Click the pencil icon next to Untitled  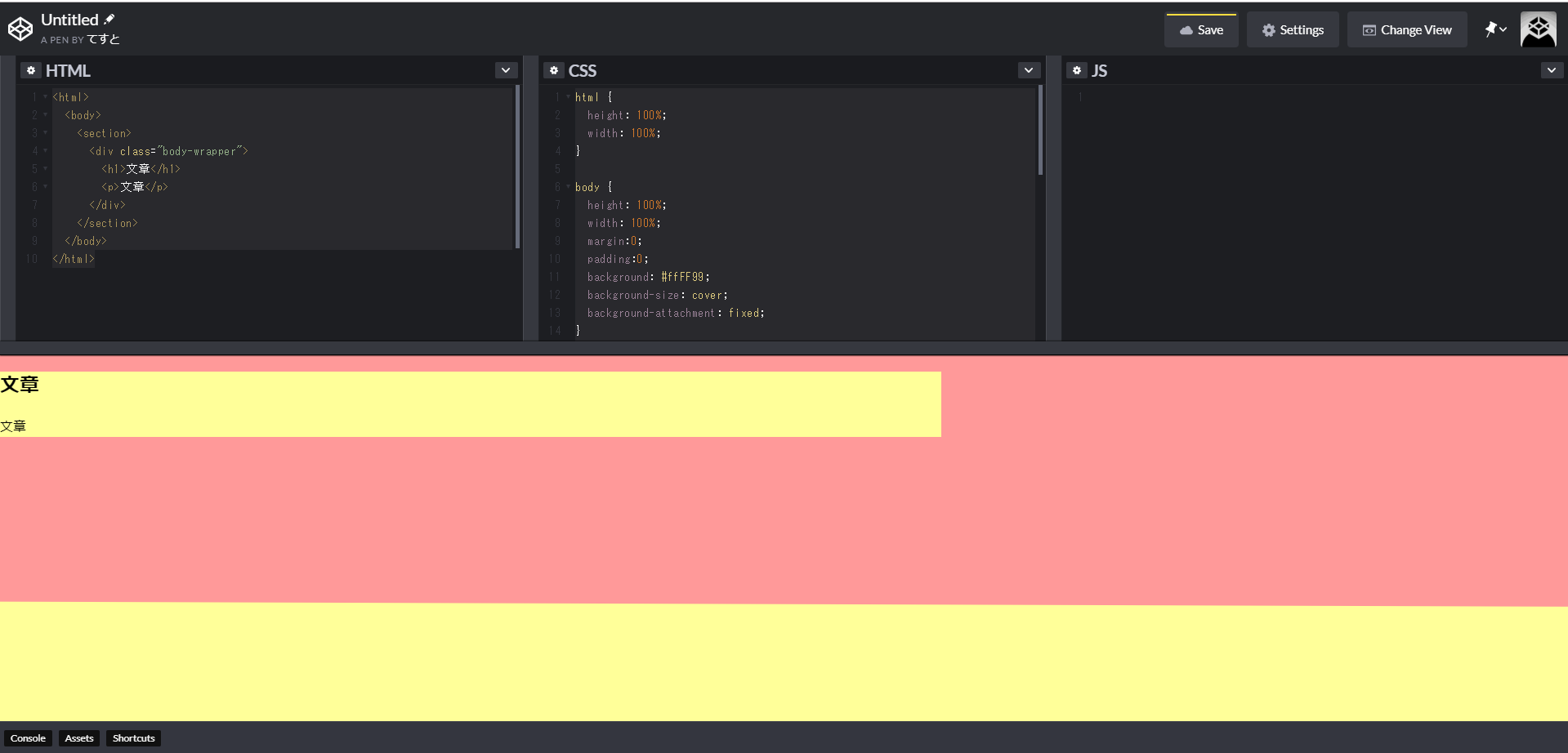(x=109, y=20)
